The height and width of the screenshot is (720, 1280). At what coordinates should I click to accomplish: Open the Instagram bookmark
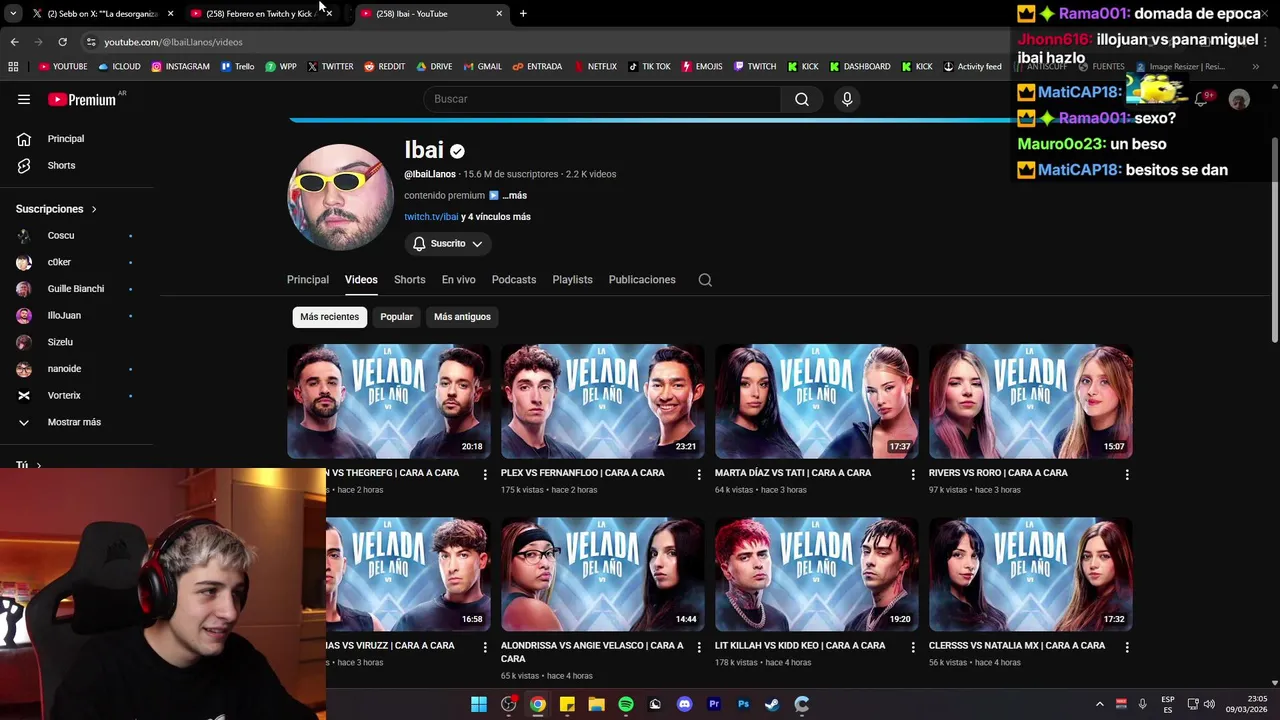pos(180,67)
